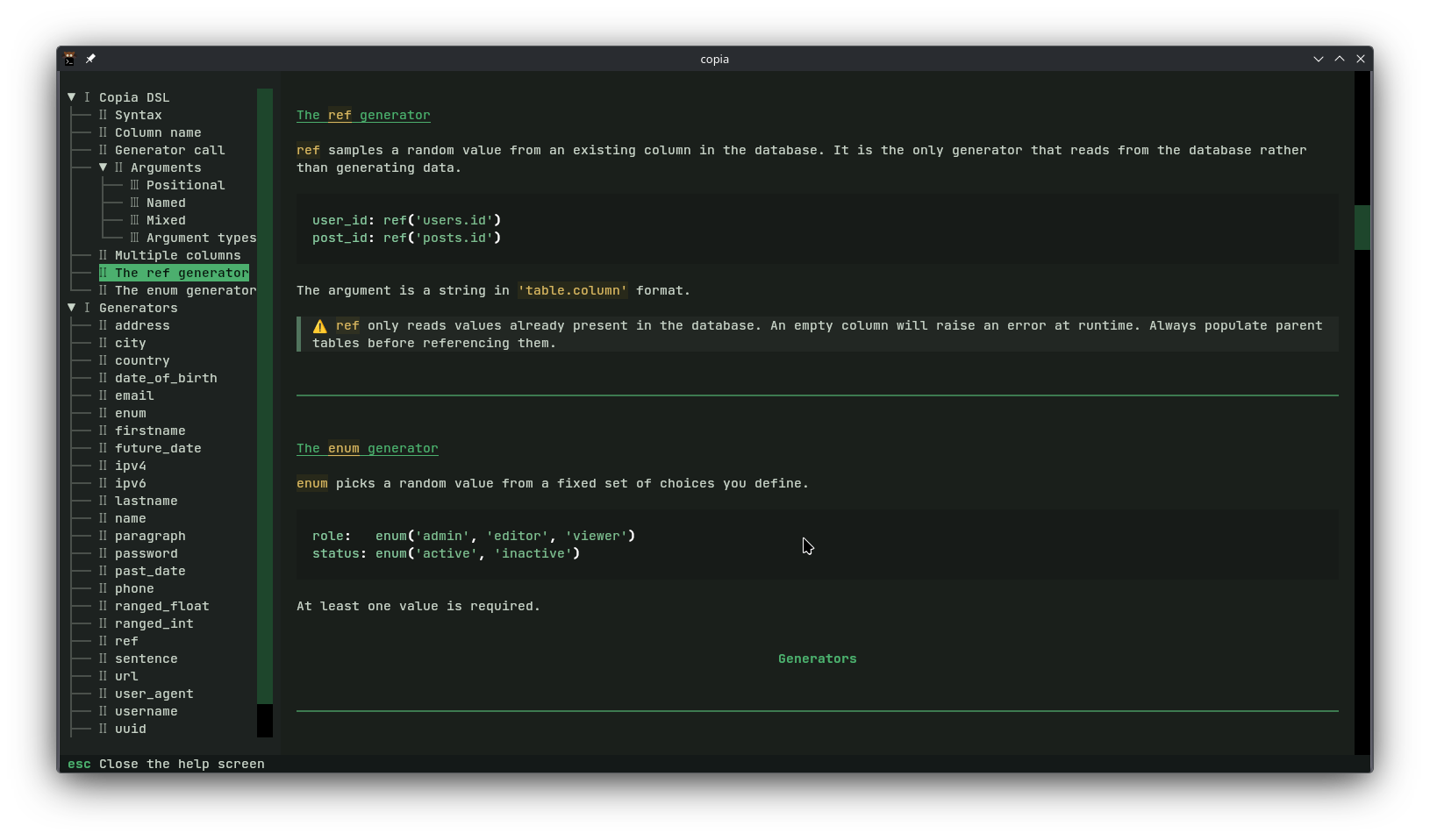This screenshot has height=840, width=1430.
Task: Click the ipv6 generator in sidebar
Action: (130, 483)
